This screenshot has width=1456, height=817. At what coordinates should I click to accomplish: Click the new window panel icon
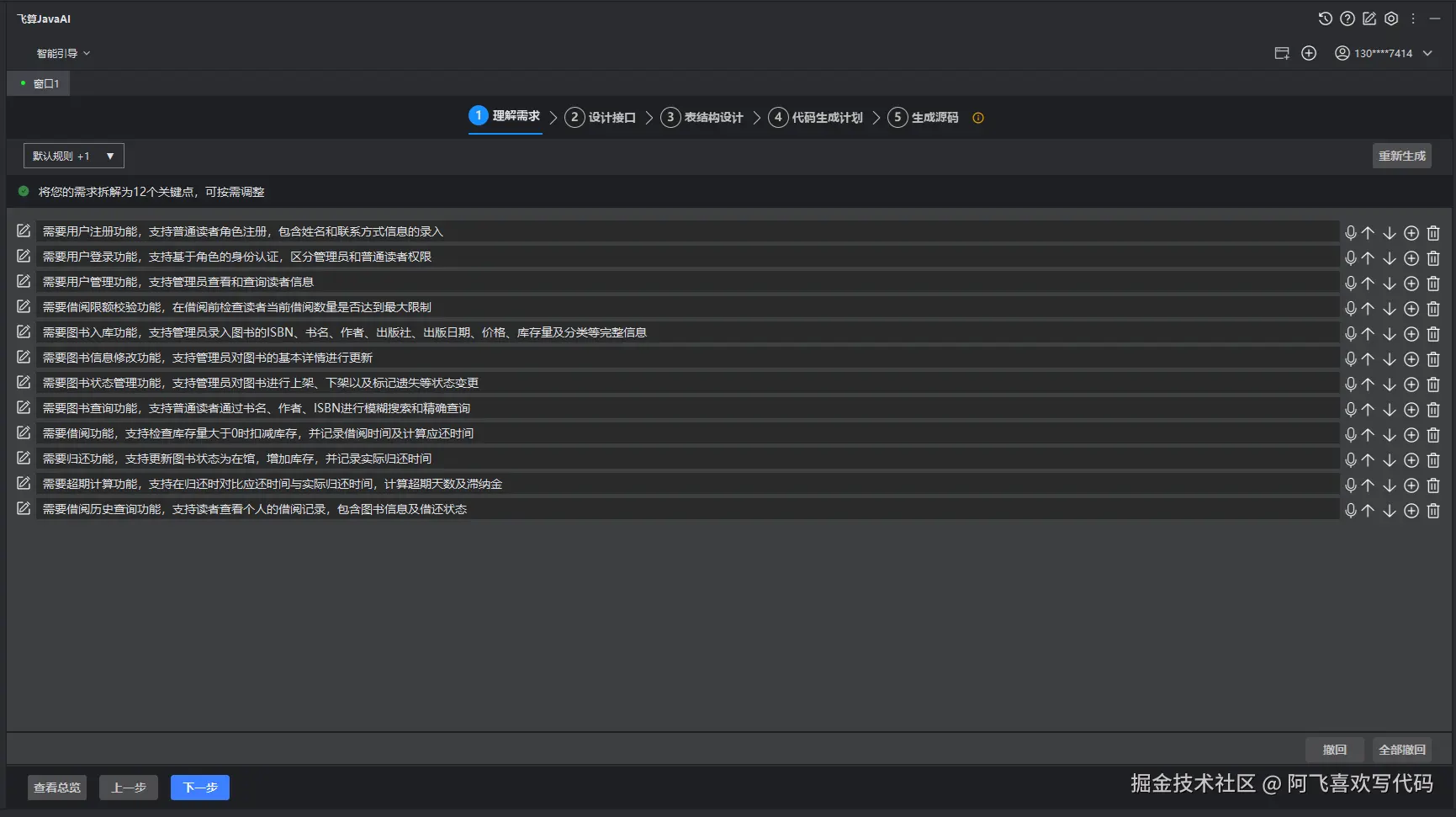[1282, 53]
